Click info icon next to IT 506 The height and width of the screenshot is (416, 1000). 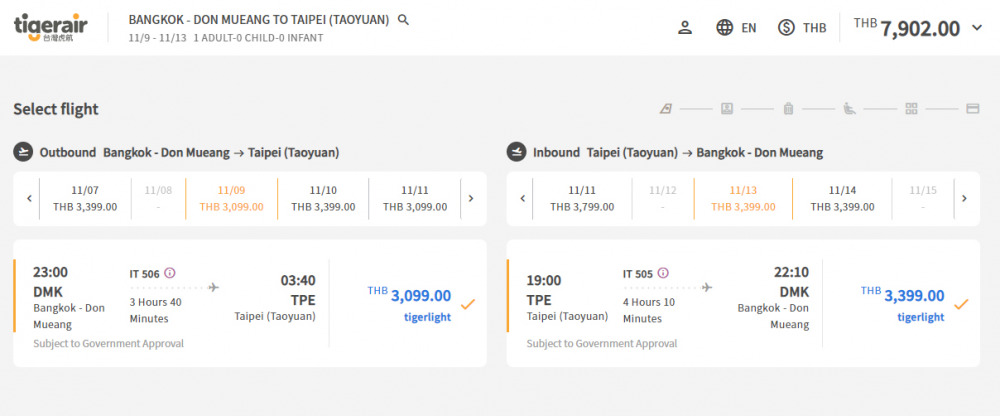[x=170, y=273]
